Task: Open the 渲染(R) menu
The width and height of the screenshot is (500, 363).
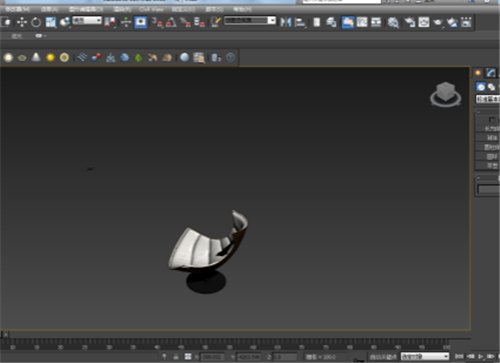Action: pyautogui.click(x=122, y=9)
